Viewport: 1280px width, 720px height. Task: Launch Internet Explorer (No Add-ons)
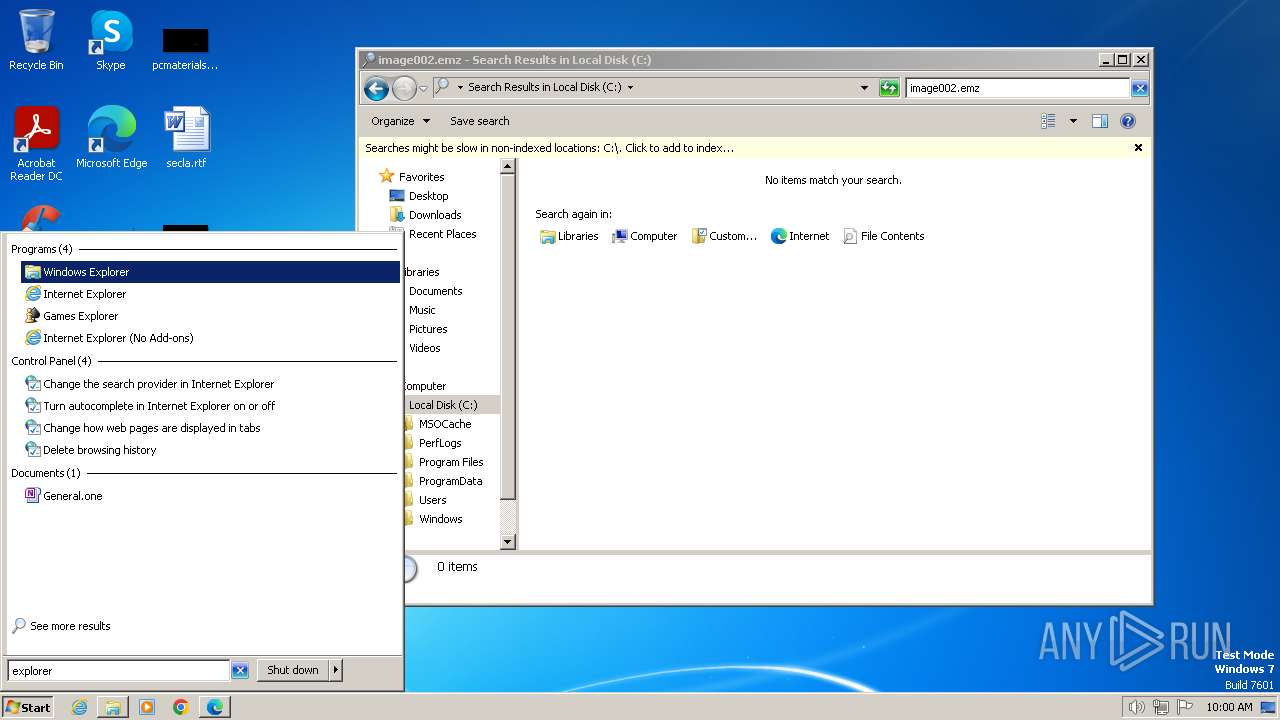click(x=210, y=338)
